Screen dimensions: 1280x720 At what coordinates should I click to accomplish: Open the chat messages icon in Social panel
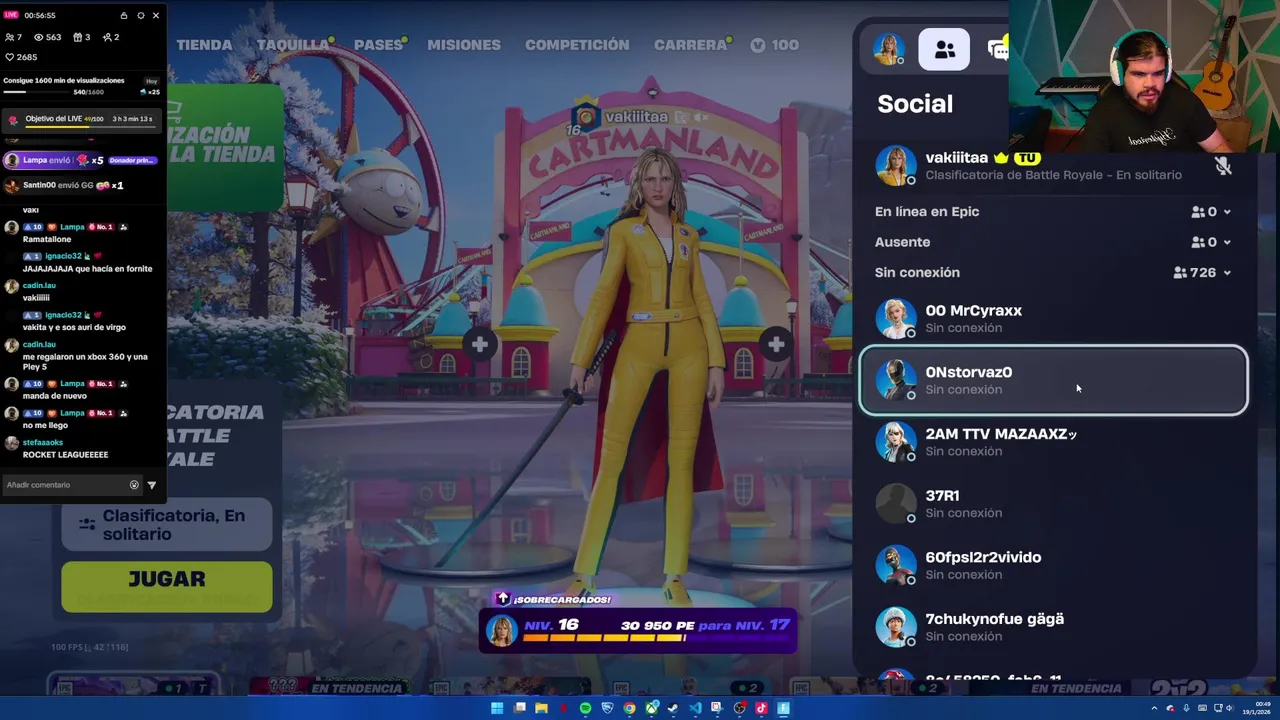coord(997,50)
